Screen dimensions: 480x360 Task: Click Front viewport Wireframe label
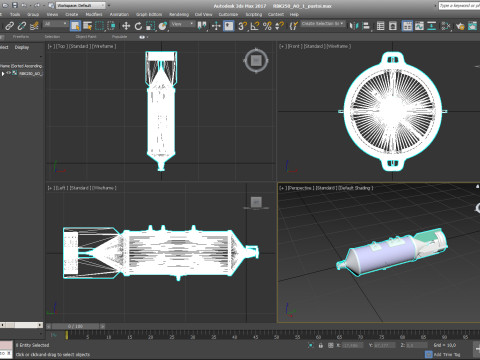click(x=338, y=46)
